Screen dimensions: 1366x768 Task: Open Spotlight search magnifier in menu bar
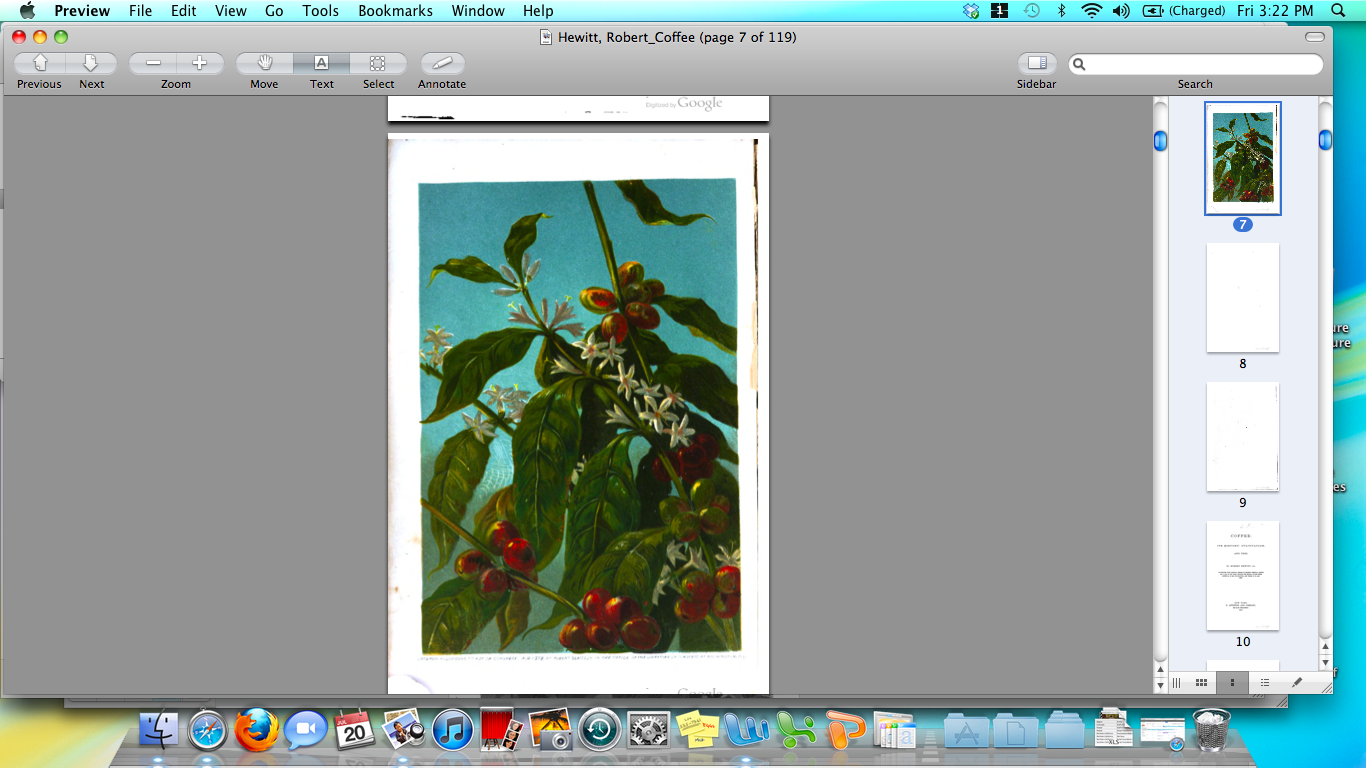(x=1339, y=11)
